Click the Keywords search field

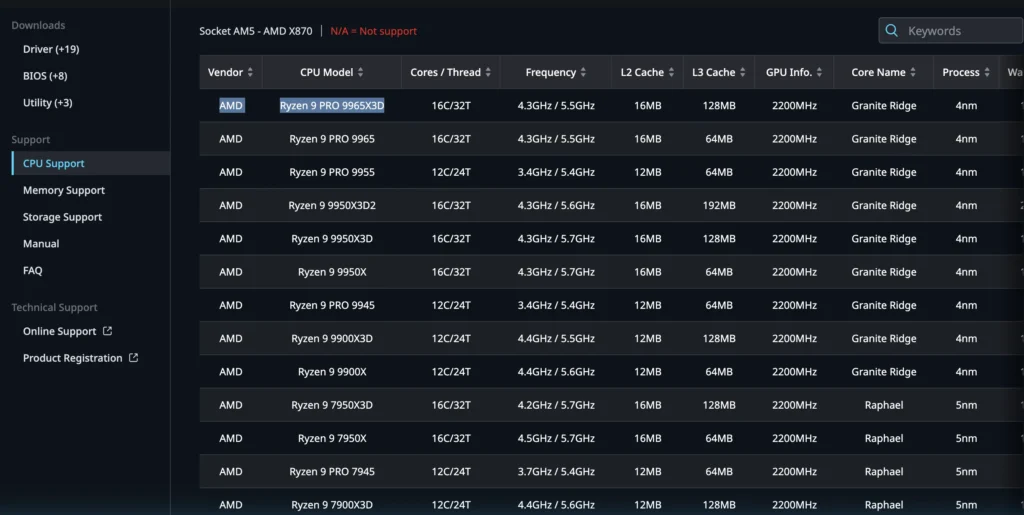point(952,31)
